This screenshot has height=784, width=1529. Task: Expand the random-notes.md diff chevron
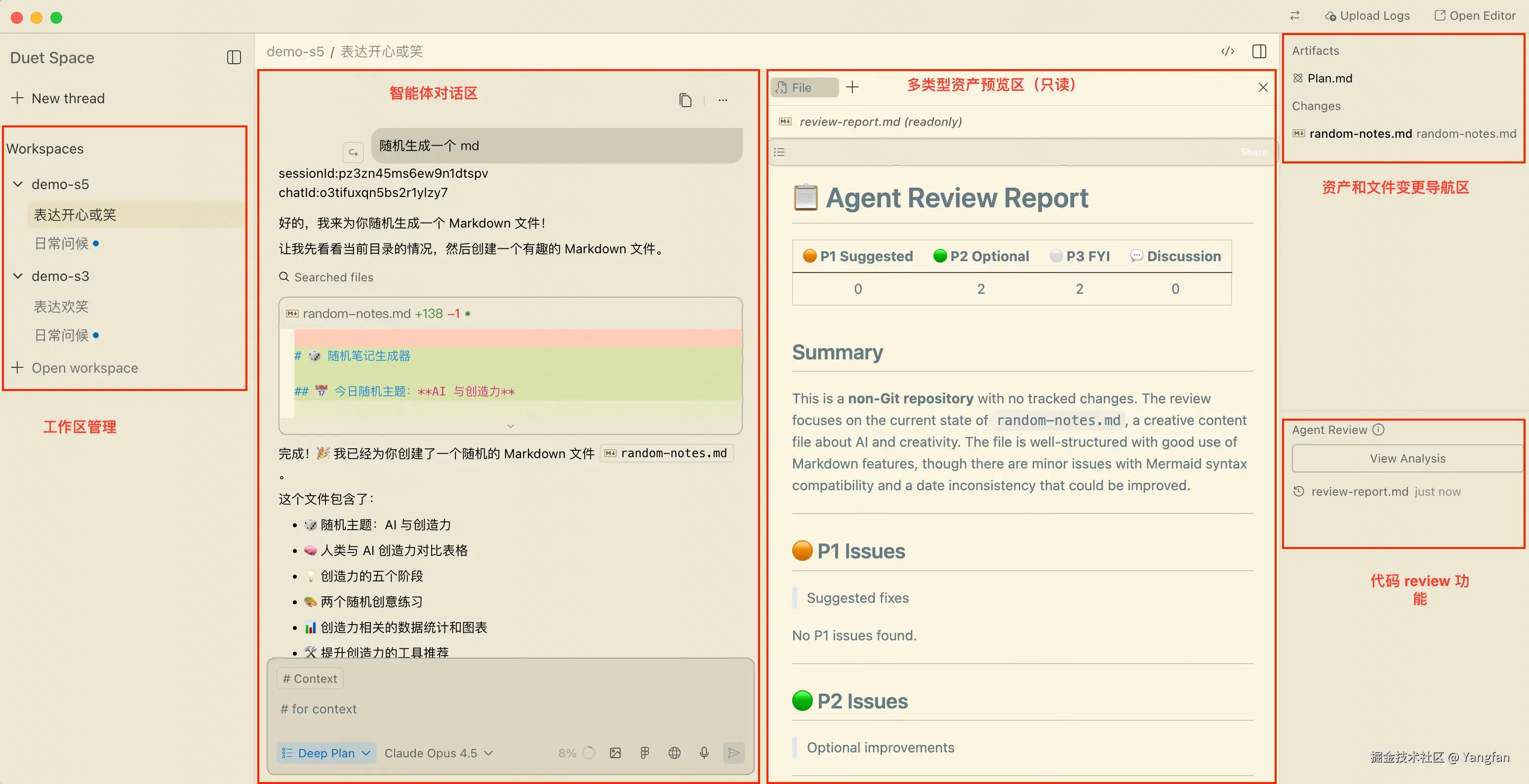[x=510, y=426]
